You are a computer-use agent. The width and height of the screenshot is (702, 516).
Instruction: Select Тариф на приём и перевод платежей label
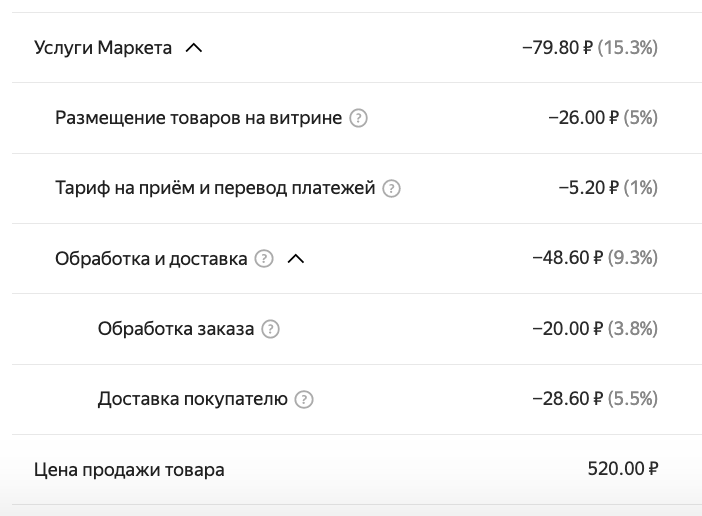click(215, 188)
